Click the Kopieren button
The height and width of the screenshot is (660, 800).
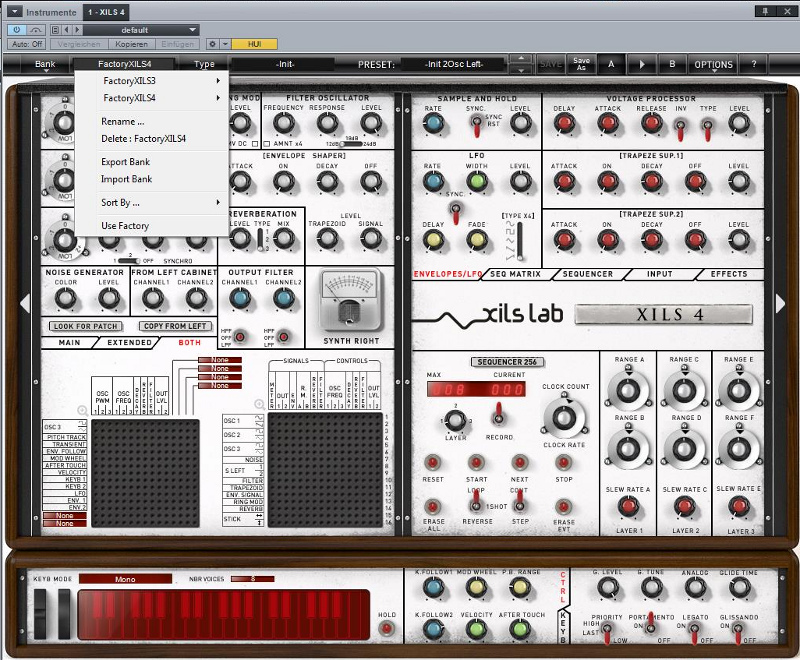[131, 44]
